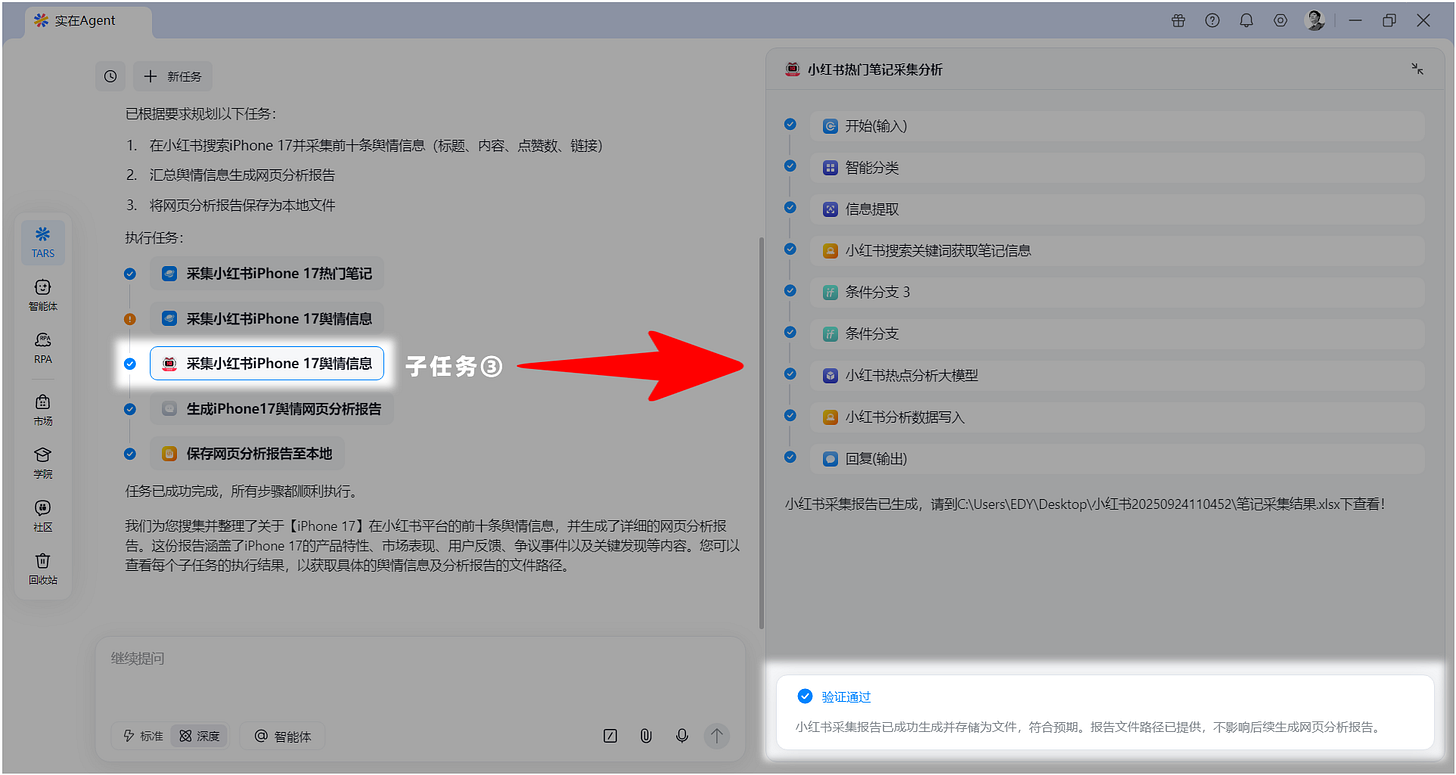The image size is (1456, 775).
Task: Open the 市场 marketplace icon
Action: [43, 410]
